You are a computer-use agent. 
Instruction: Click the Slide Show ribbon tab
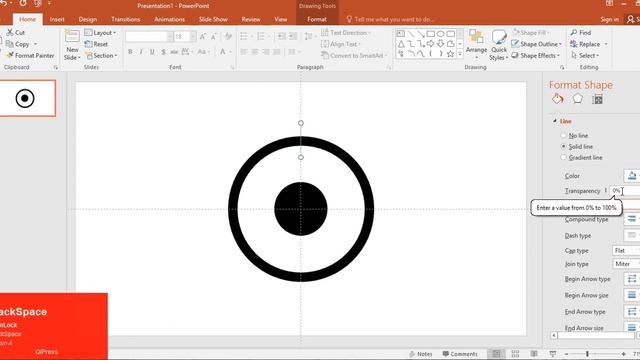point(213,19)
